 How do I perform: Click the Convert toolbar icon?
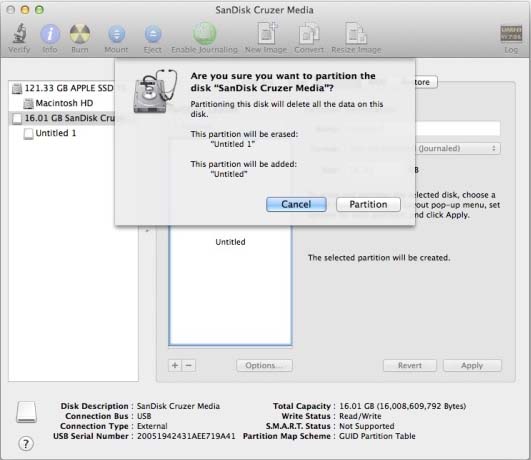coord(309,33)
